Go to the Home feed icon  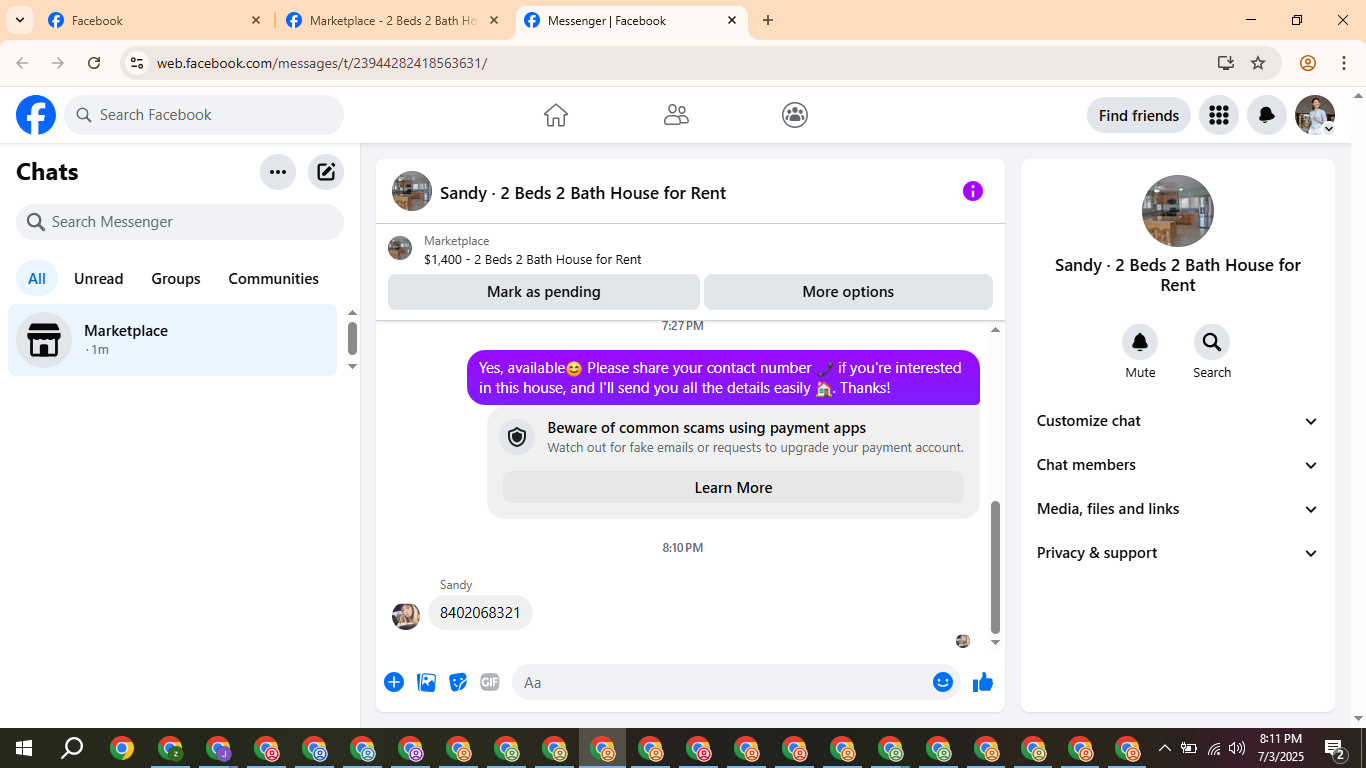click(556, 115)
